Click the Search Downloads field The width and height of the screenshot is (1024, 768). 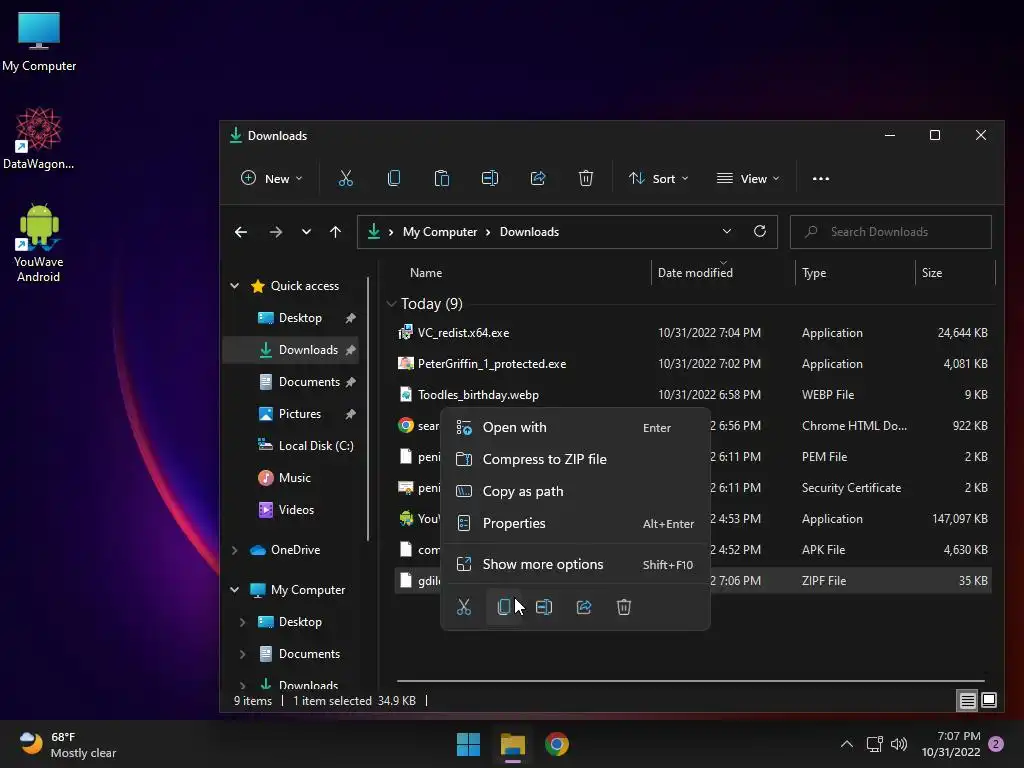[x=891, y=232]
